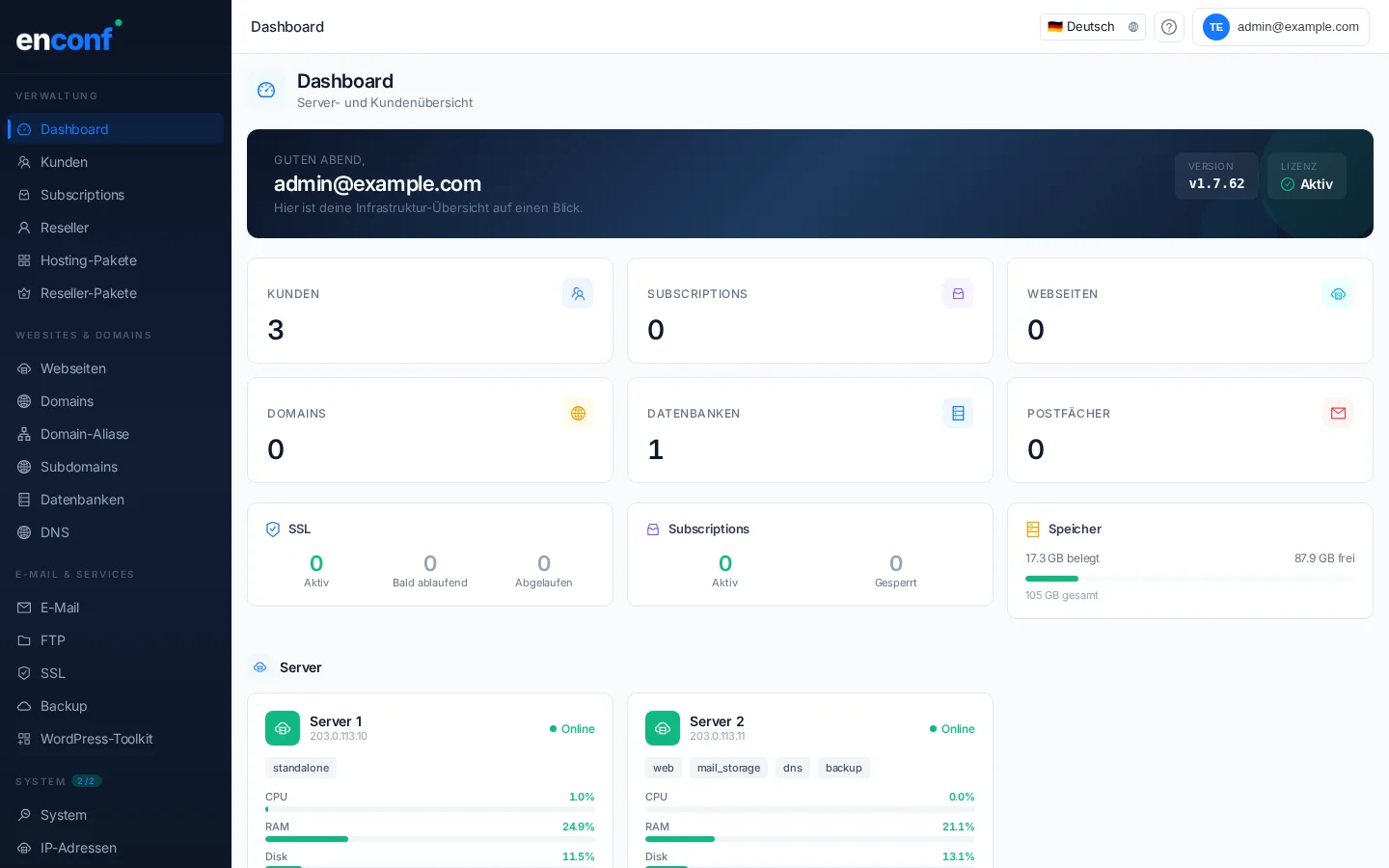
Task: Click the Server 1 green server icon
Action: 283,728
